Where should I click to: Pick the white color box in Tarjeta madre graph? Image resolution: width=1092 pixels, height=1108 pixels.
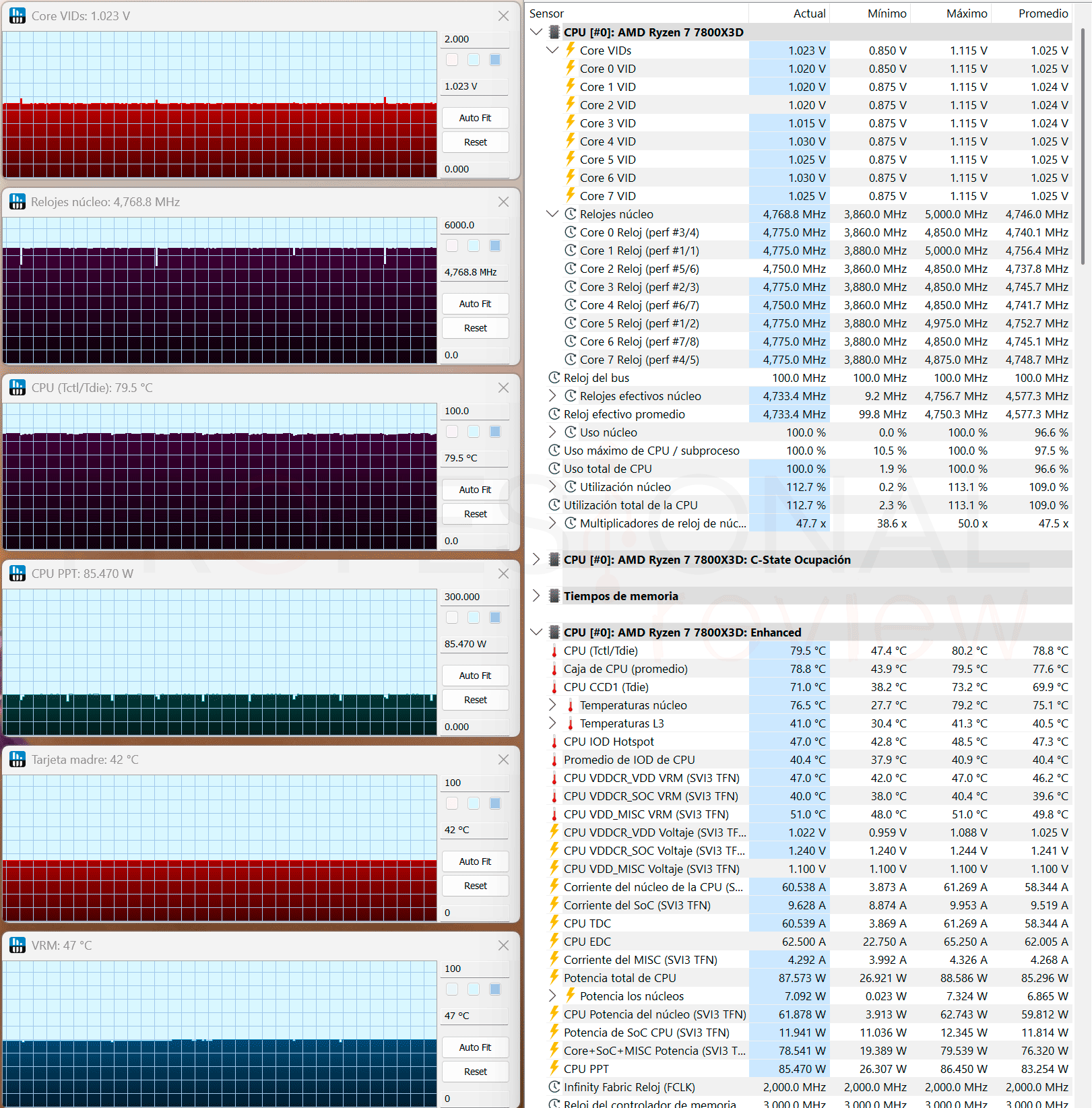coord(452,804)
